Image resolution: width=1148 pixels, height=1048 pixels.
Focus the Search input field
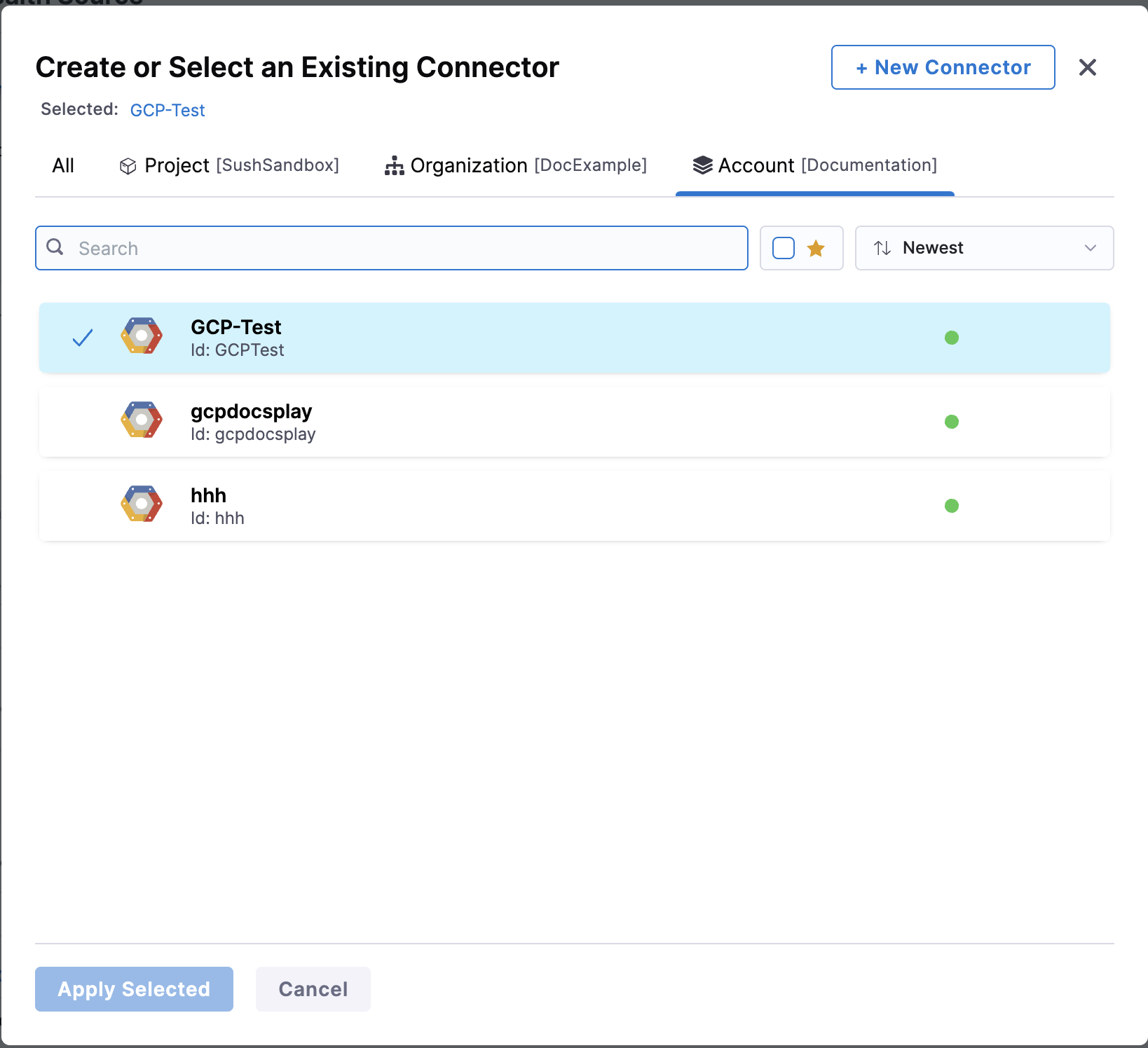click(406, 248)
